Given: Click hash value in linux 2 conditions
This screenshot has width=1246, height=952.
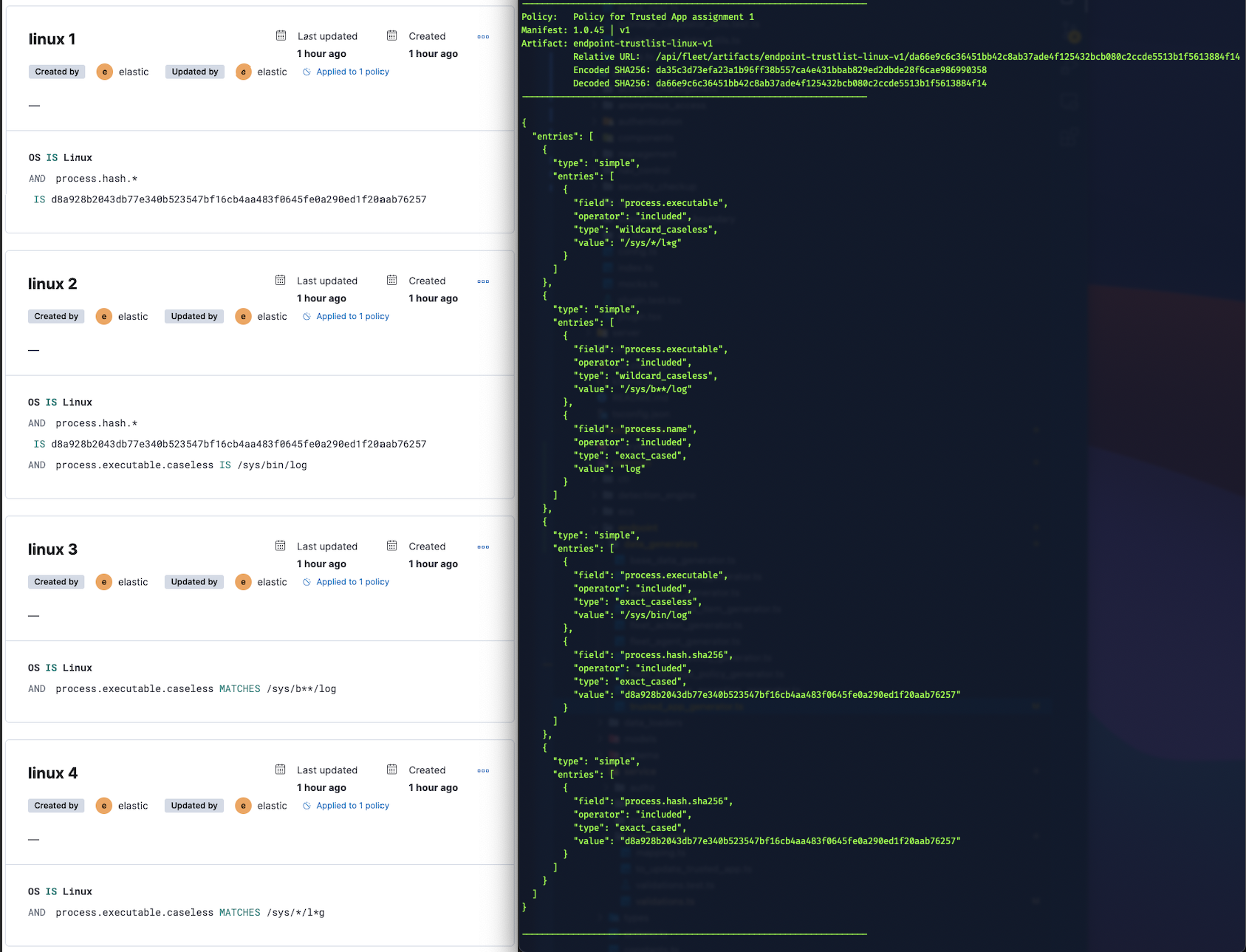Looking at the screenshot, I should [239, 444].
